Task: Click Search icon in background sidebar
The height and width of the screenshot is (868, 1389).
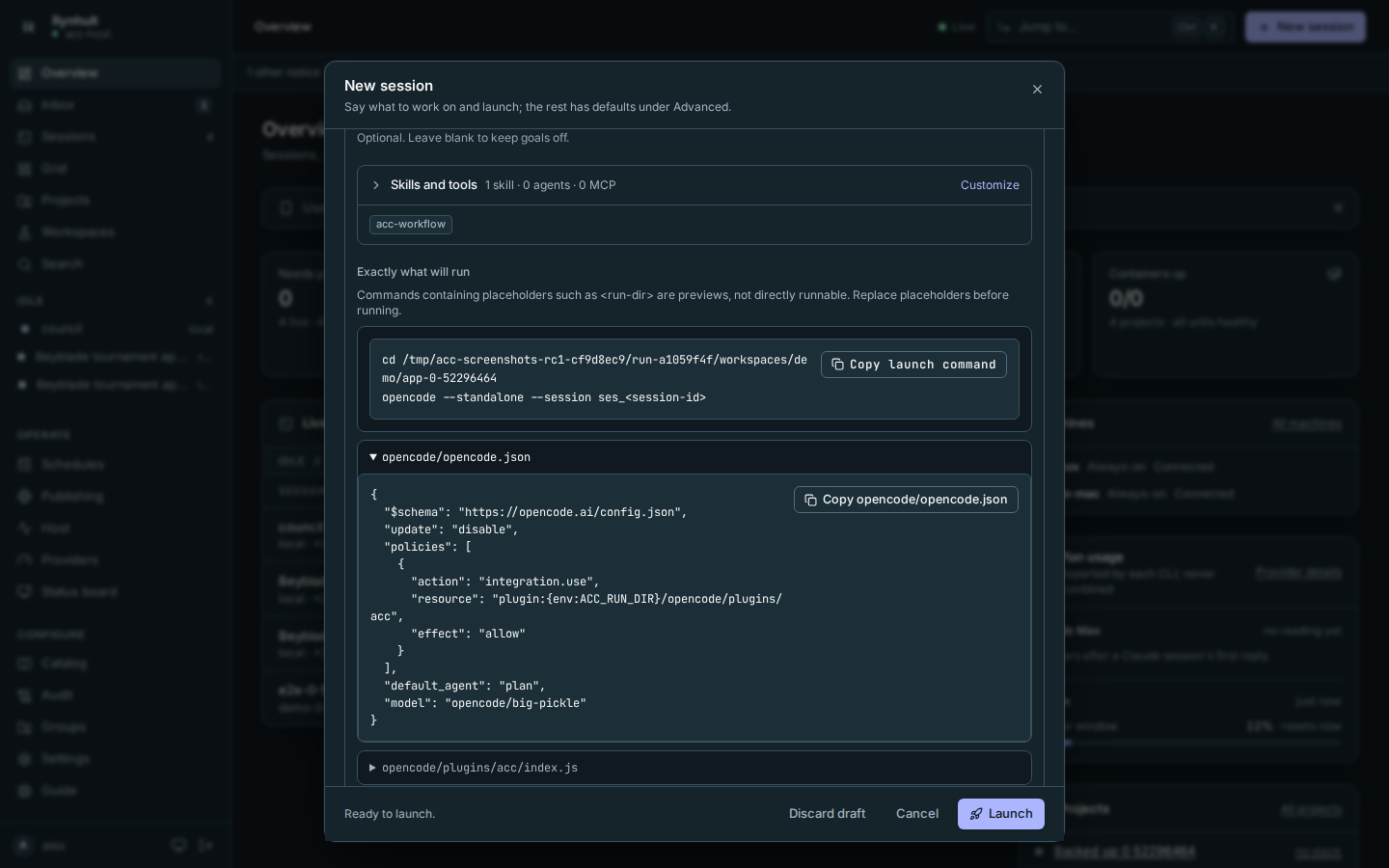Action: click(x=26, y=264)
